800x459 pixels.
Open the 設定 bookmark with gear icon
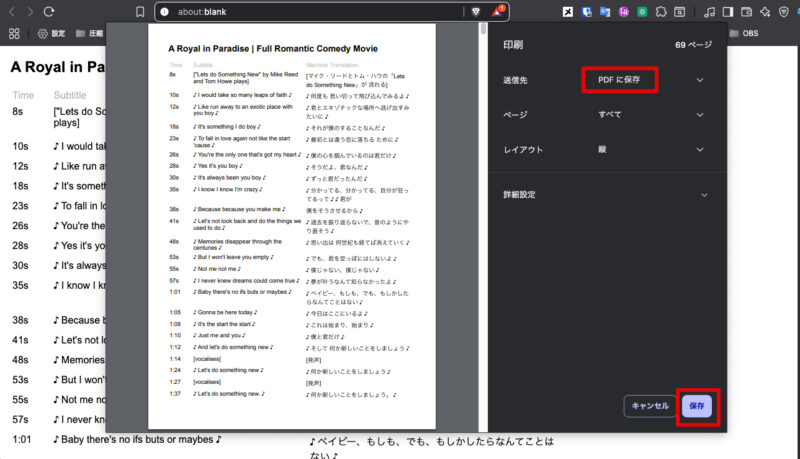click(52, 34)
